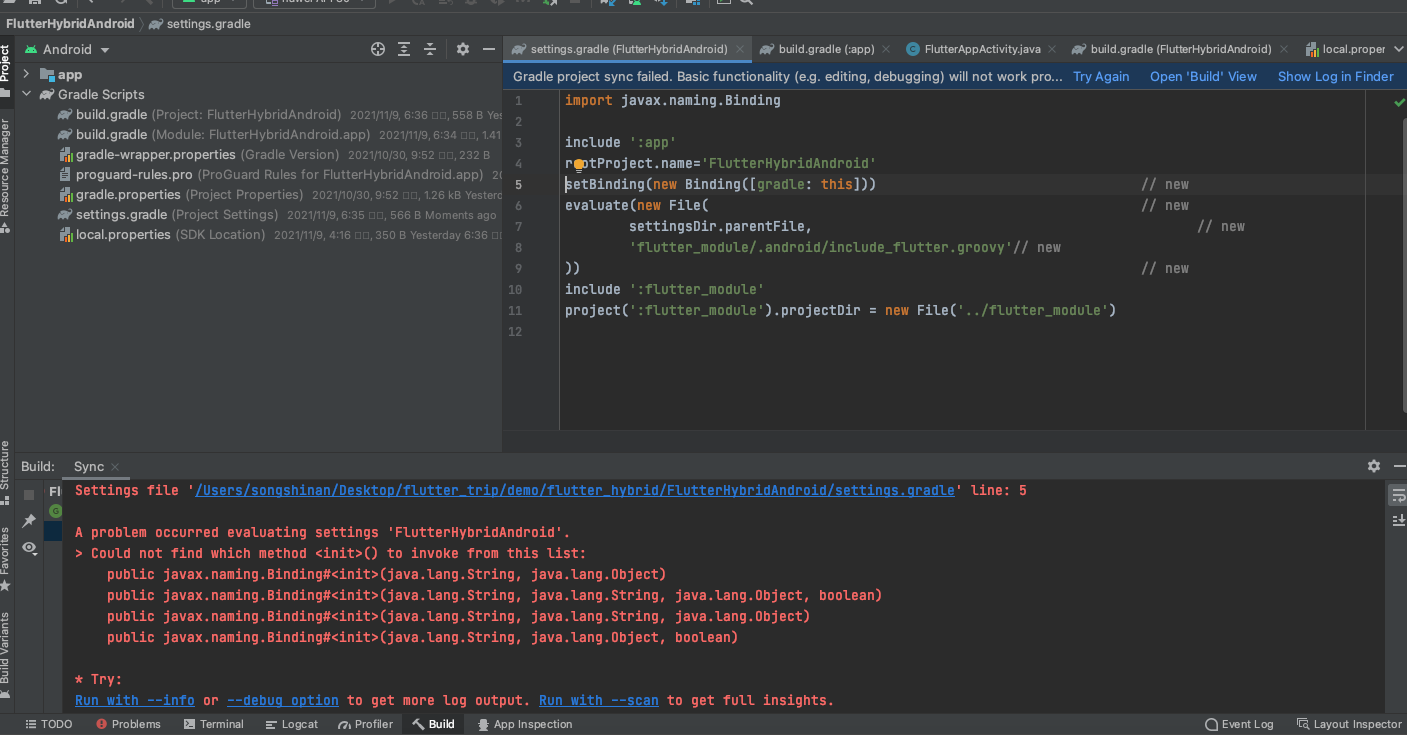Toggle scroll to end of output
This screenshot has height=735, width=1407.
tap(1398, 520)
